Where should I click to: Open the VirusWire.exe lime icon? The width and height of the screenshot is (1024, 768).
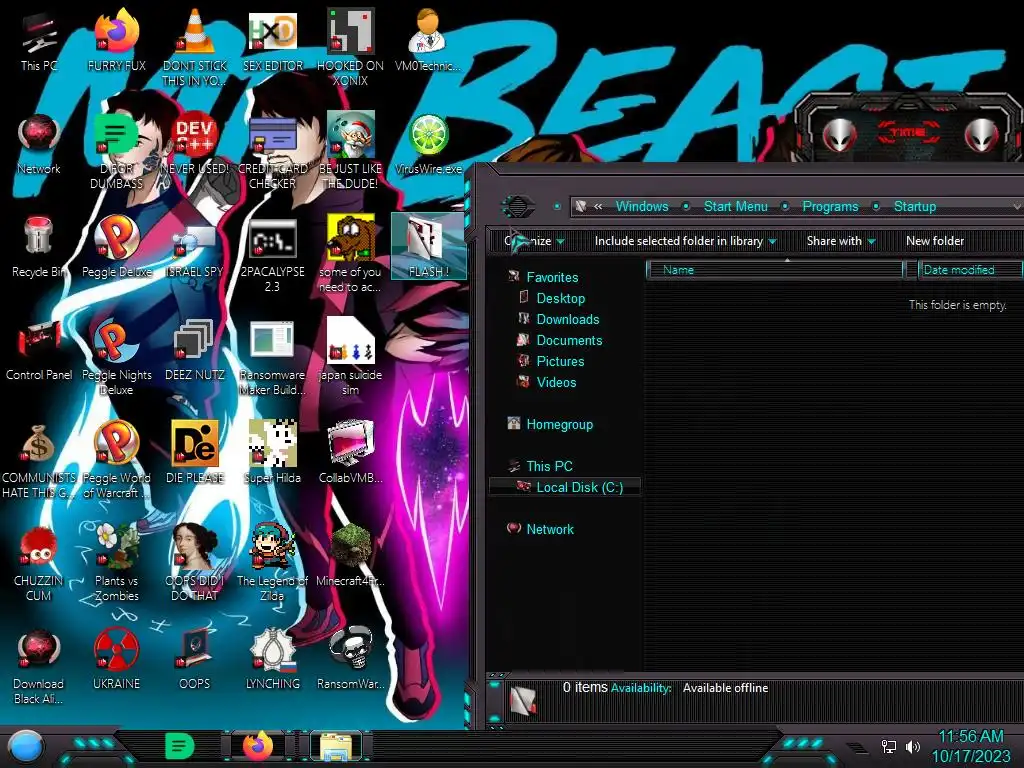click(428, 144)
